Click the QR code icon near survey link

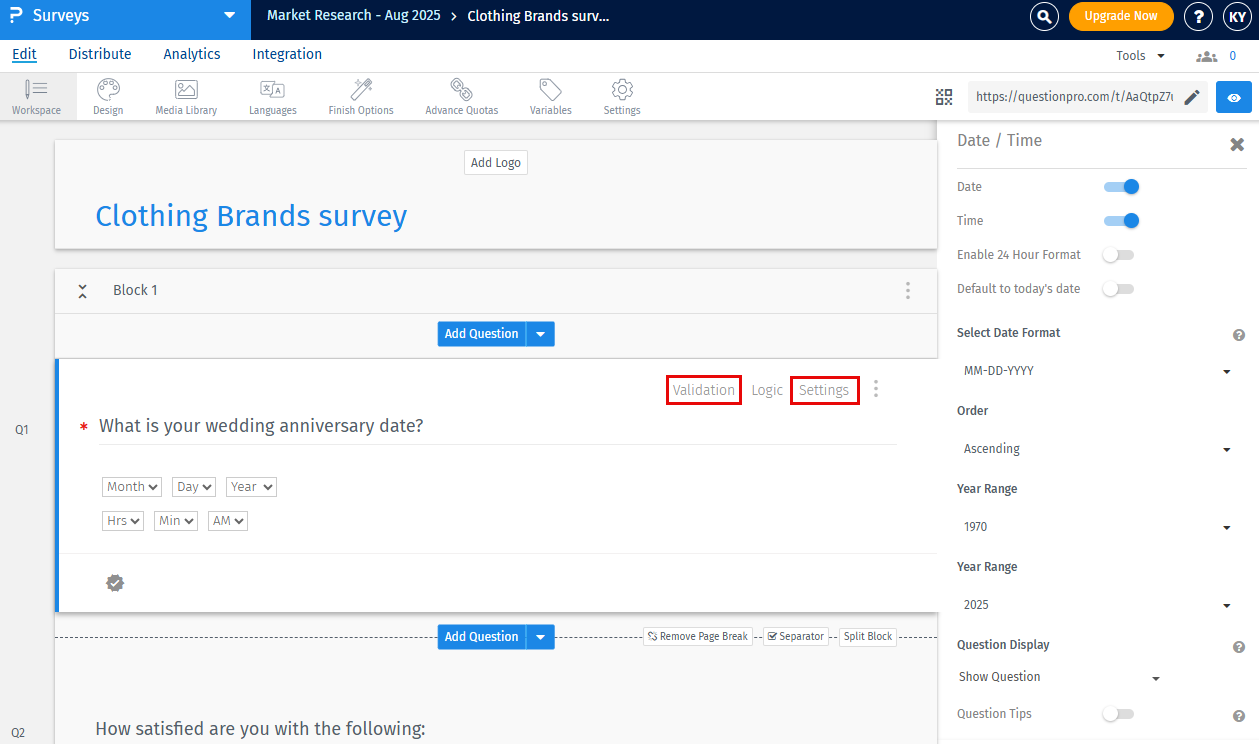click(943, 96)
